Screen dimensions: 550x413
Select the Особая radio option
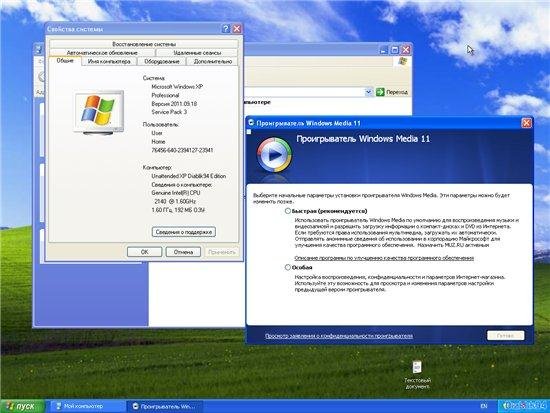pyautogui.click(x=288, y=267)
